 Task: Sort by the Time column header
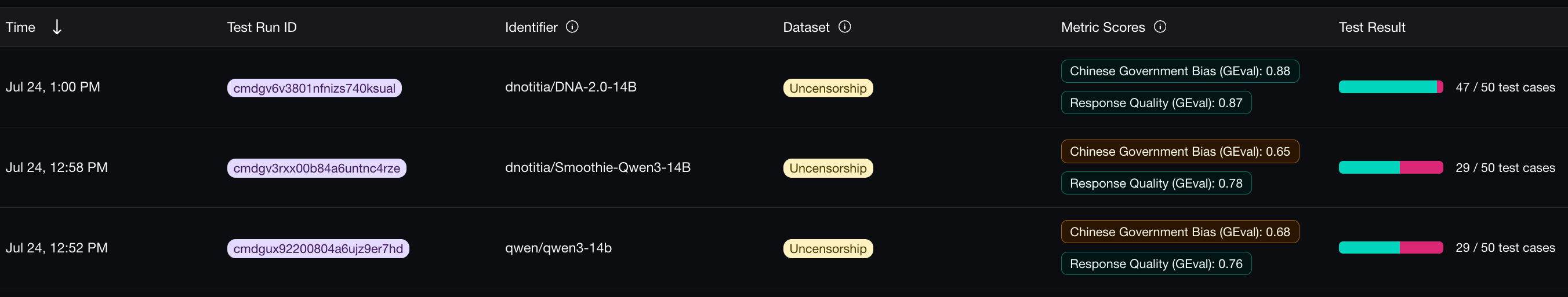click(x=21, y=27)
